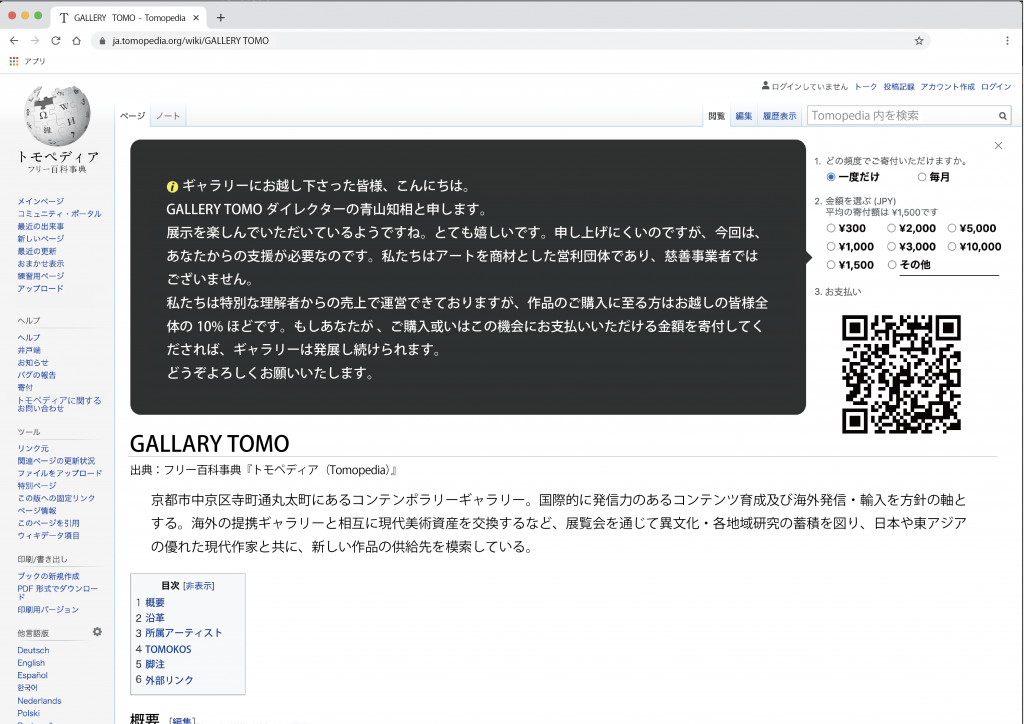
Task: Go back using the browser back arrow
Action: (14, 40)
